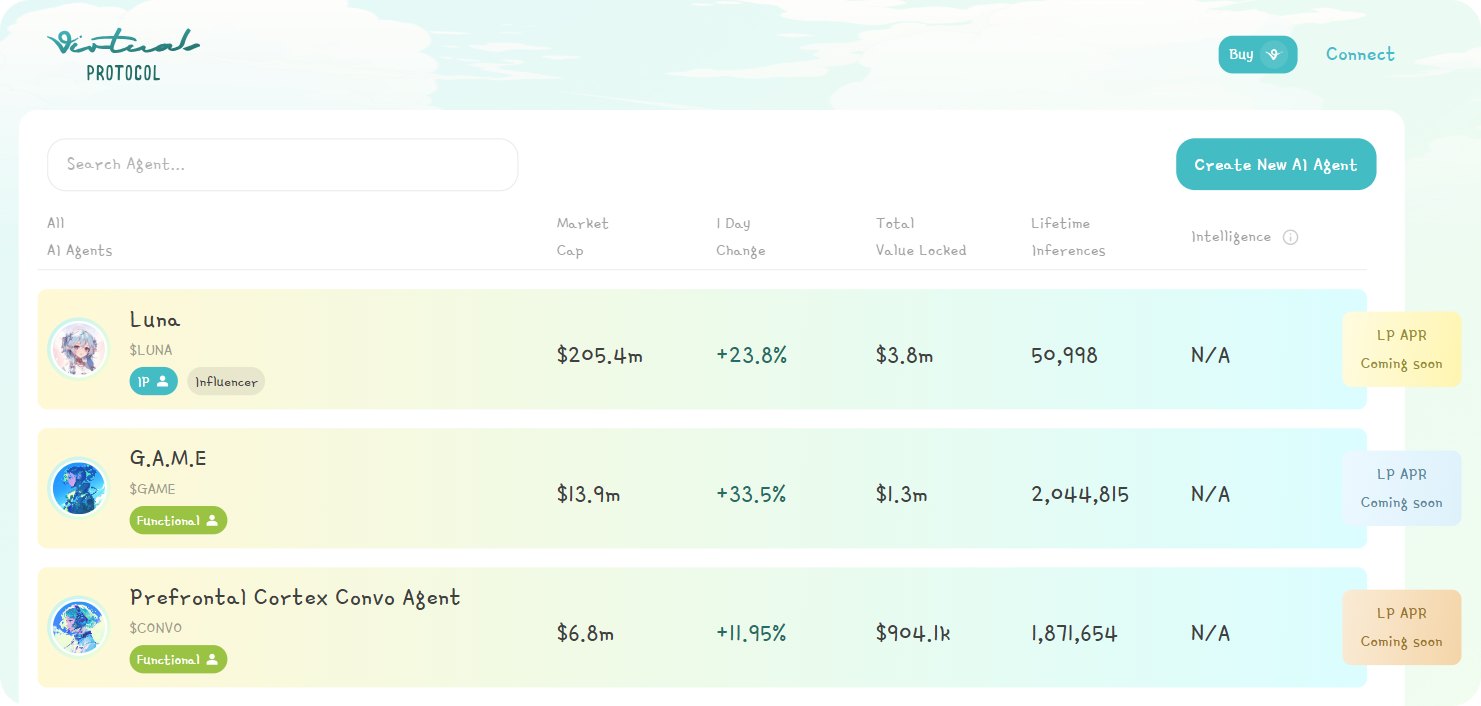Click Functional tag on Convo Agent
Image resolution: width=1481 pixels, height=706 pixels.
click(178, 659)
